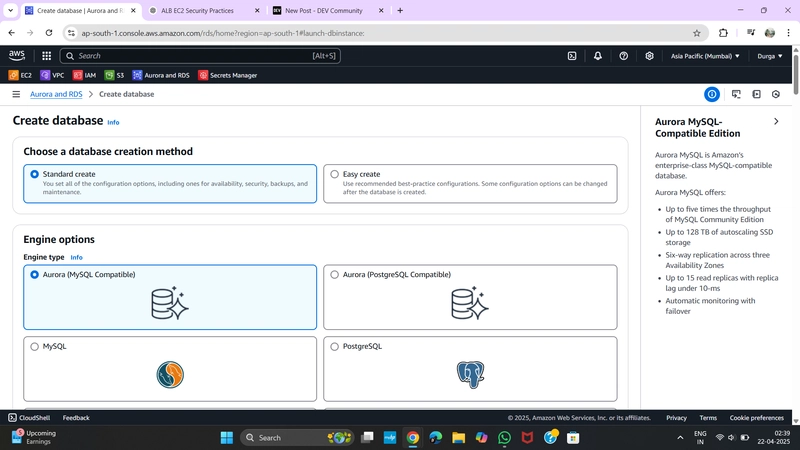
Task: Select the Easy create radio button
Action: pyautogui.click(x=334, y=174)
